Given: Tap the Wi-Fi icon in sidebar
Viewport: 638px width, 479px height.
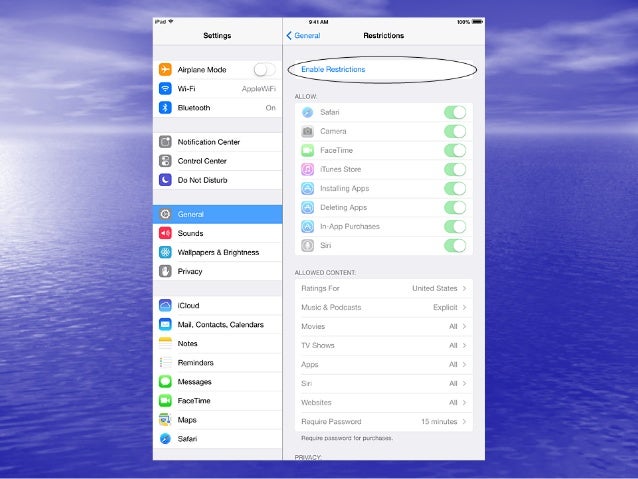Looking at the screenshot, I should (x=165, y=89).
